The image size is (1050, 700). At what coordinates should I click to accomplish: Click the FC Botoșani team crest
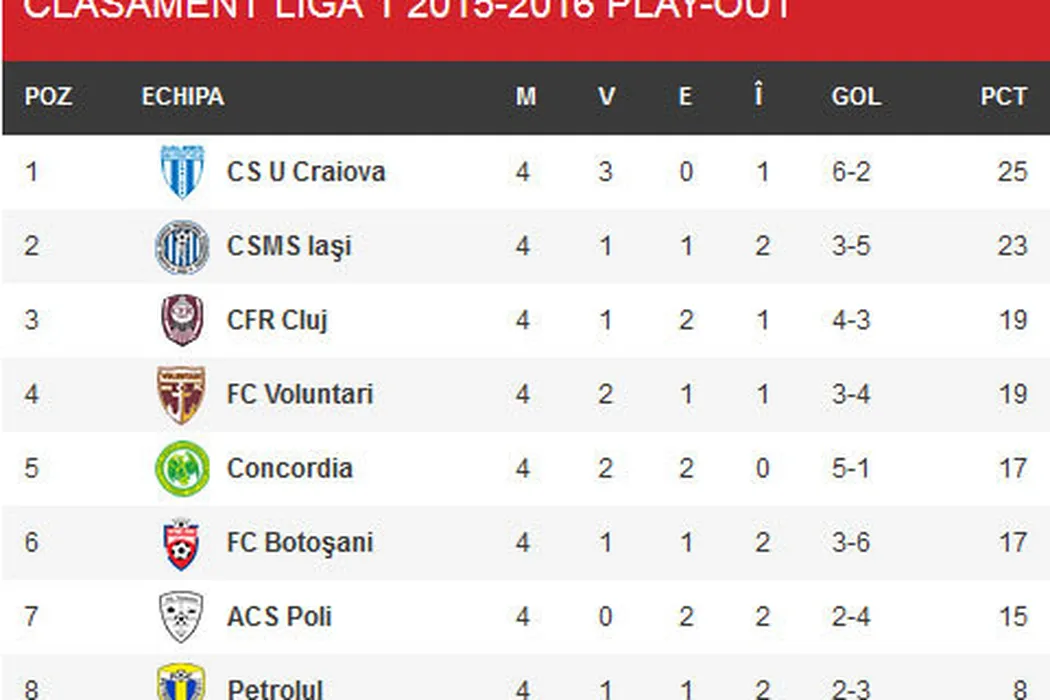(182, 543)
